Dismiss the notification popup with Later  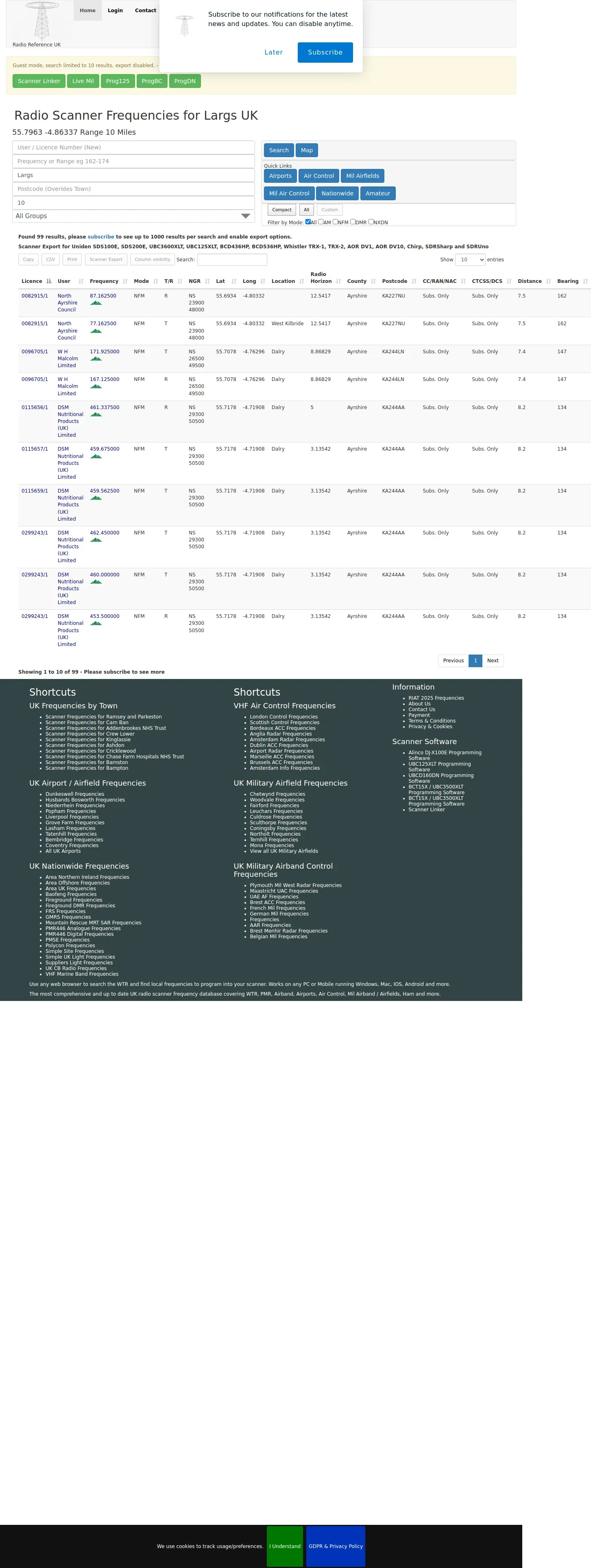click(x=274, y=53)
